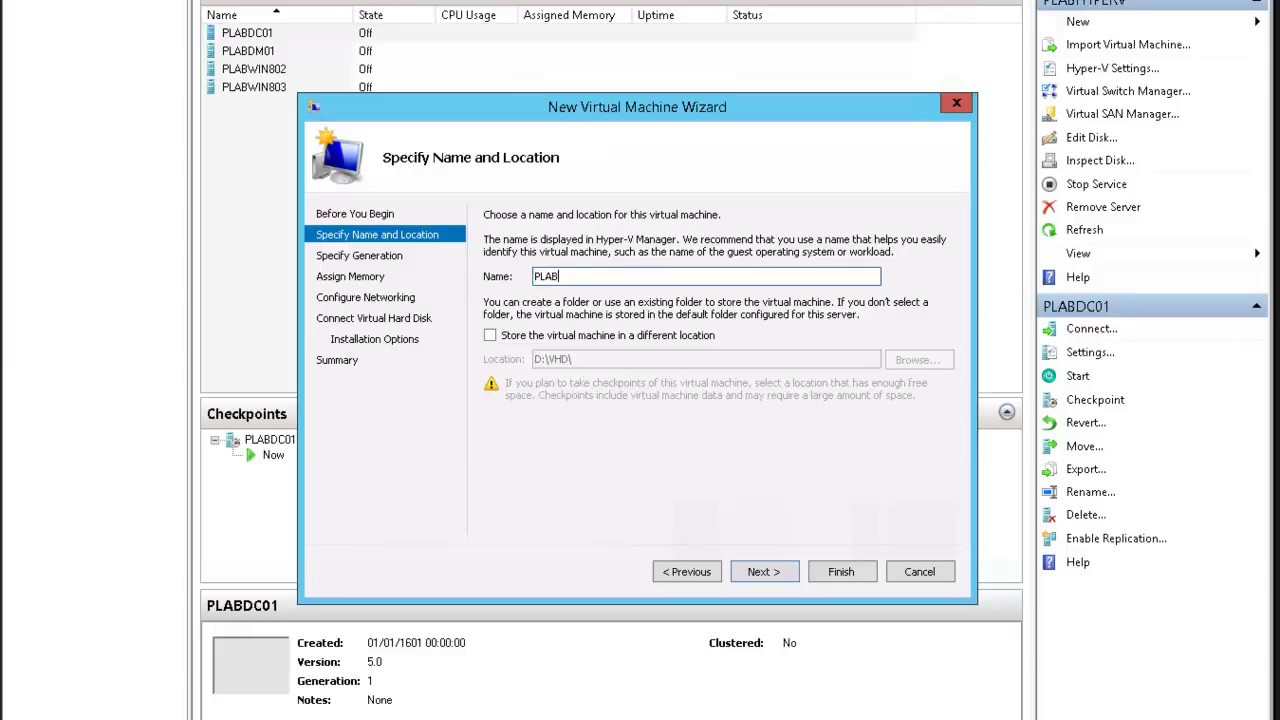1280x720 pixels.
Task: Click the Connect icon for PLABDC01
Action: coord(1049,329)
